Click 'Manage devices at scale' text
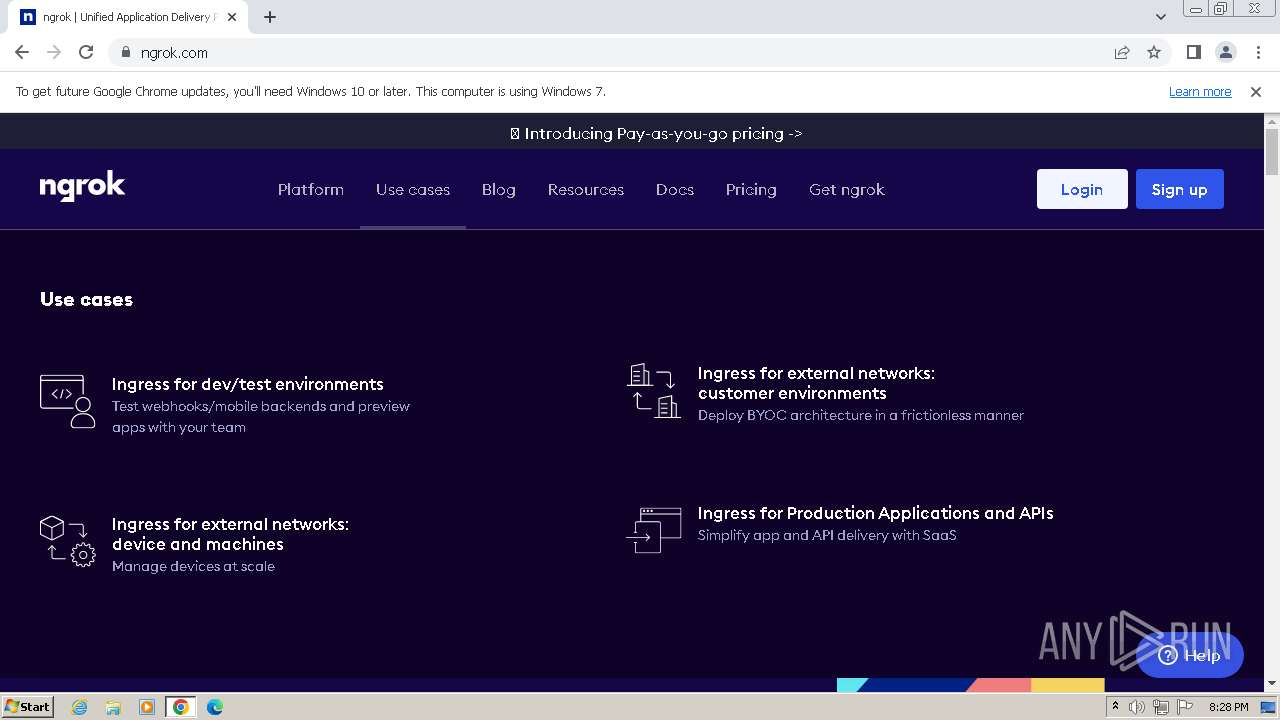Screen dimensions: 1280x720 point(193,566)
